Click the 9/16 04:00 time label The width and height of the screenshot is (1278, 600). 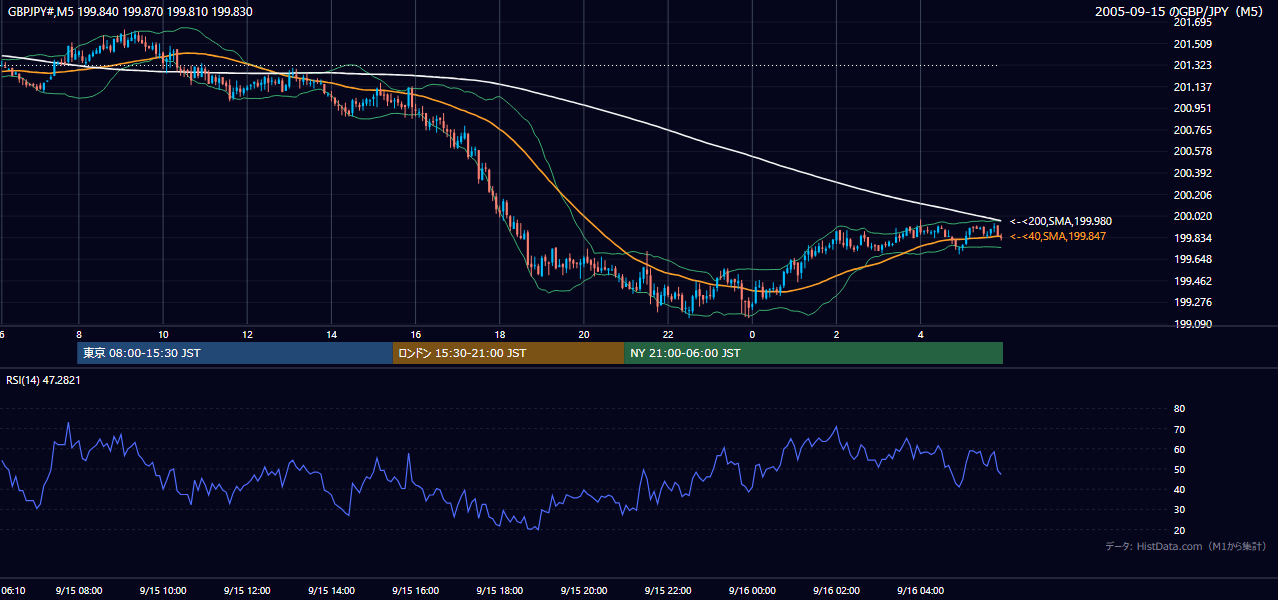920,591
